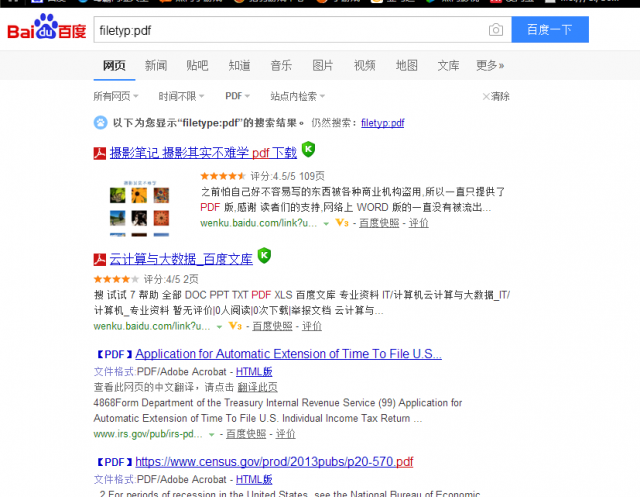Click 评价 in 云计算与大数据 result
640x497 pixels.
click(x=312, y=326)
